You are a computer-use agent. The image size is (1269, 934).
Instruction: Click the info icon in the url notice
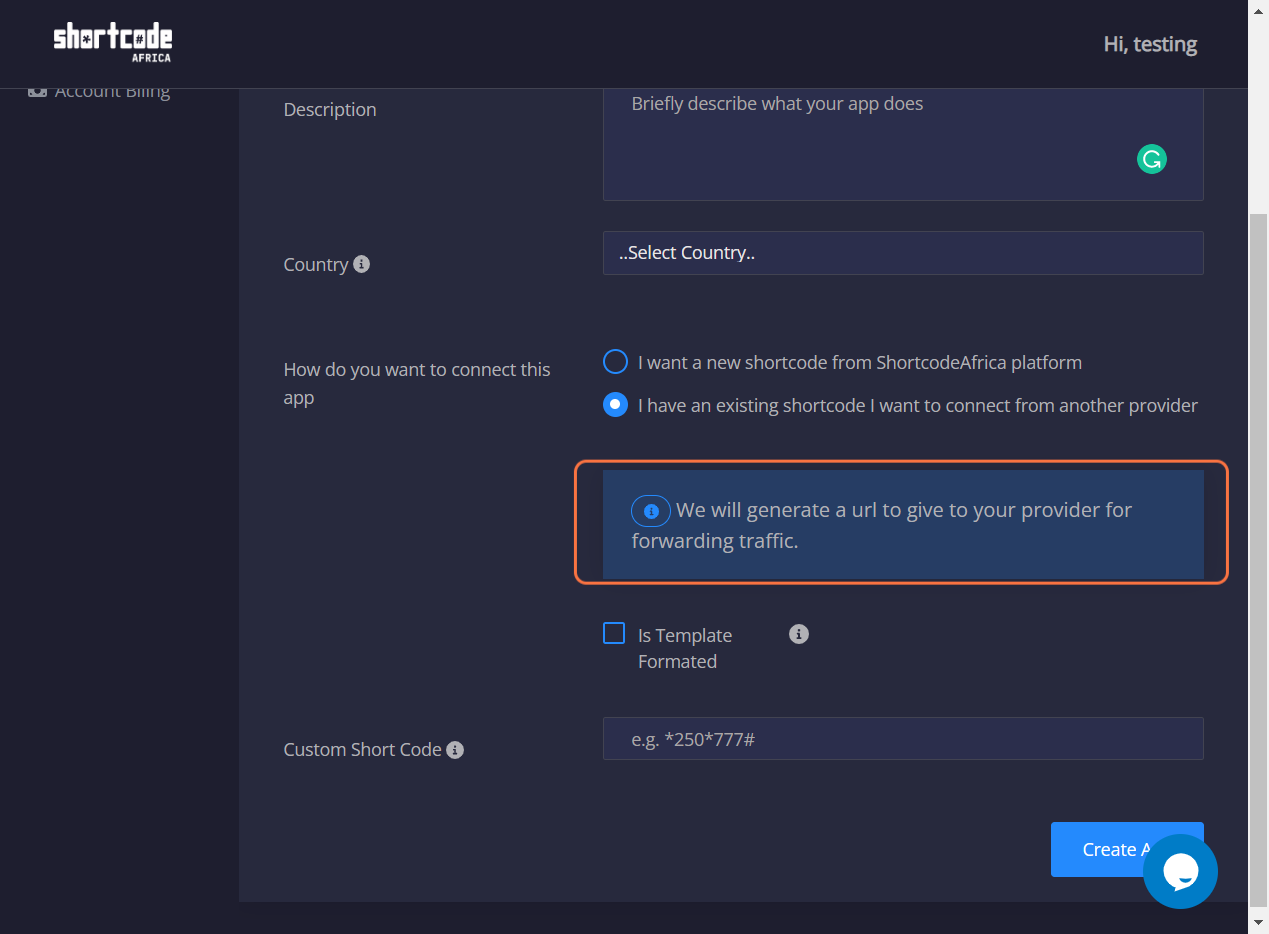point(651,511)
